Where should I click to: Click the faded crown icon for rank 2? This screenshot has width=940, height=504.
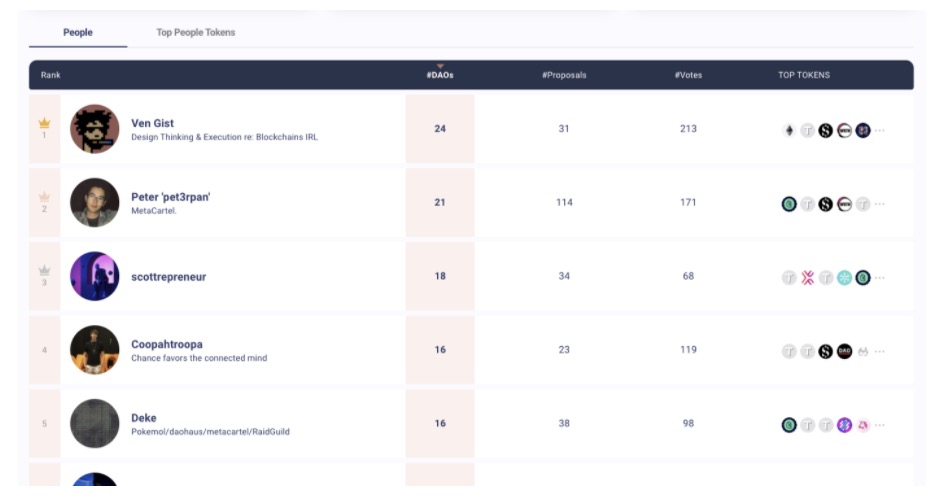pos(44,197)
